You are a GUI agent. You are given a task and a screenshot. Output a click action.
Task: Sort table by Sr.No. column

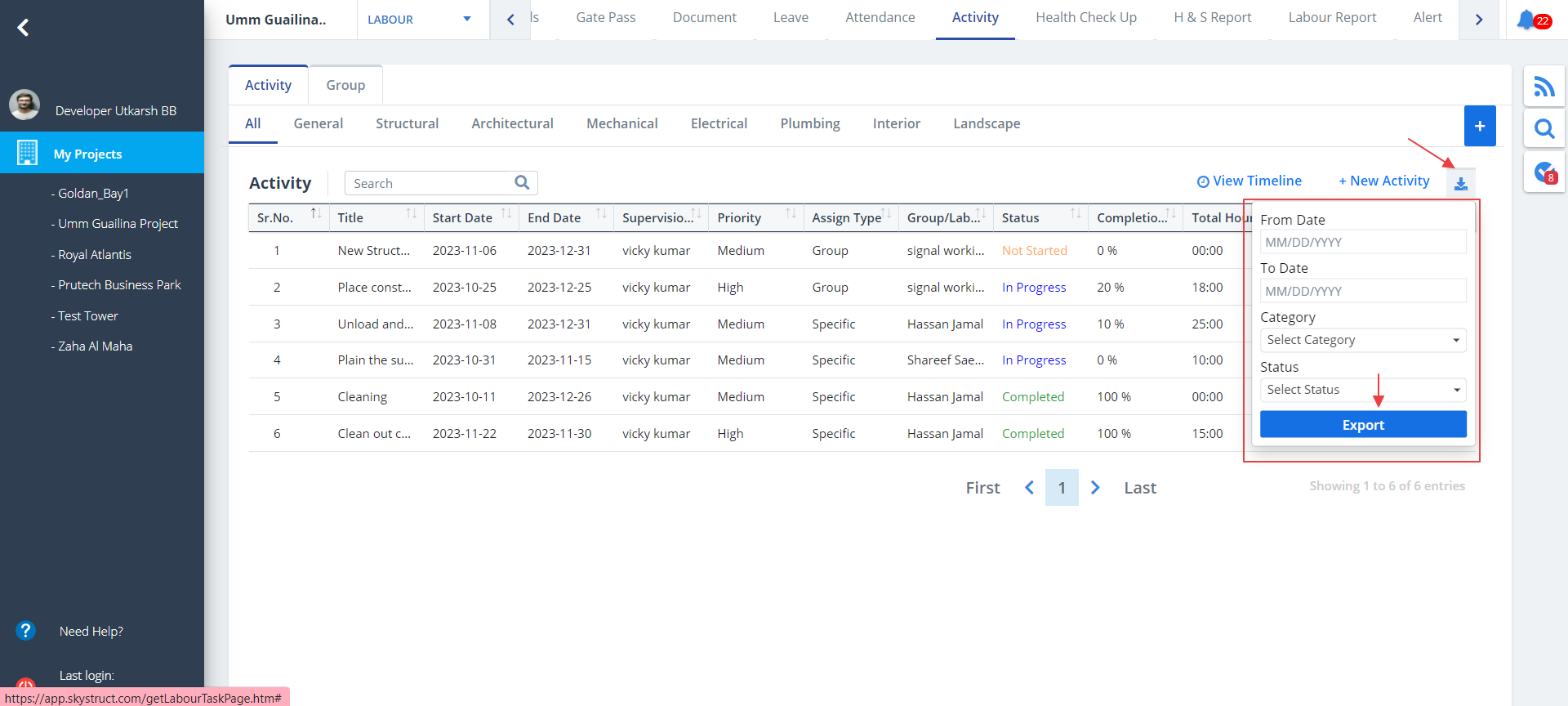(316, 214)
